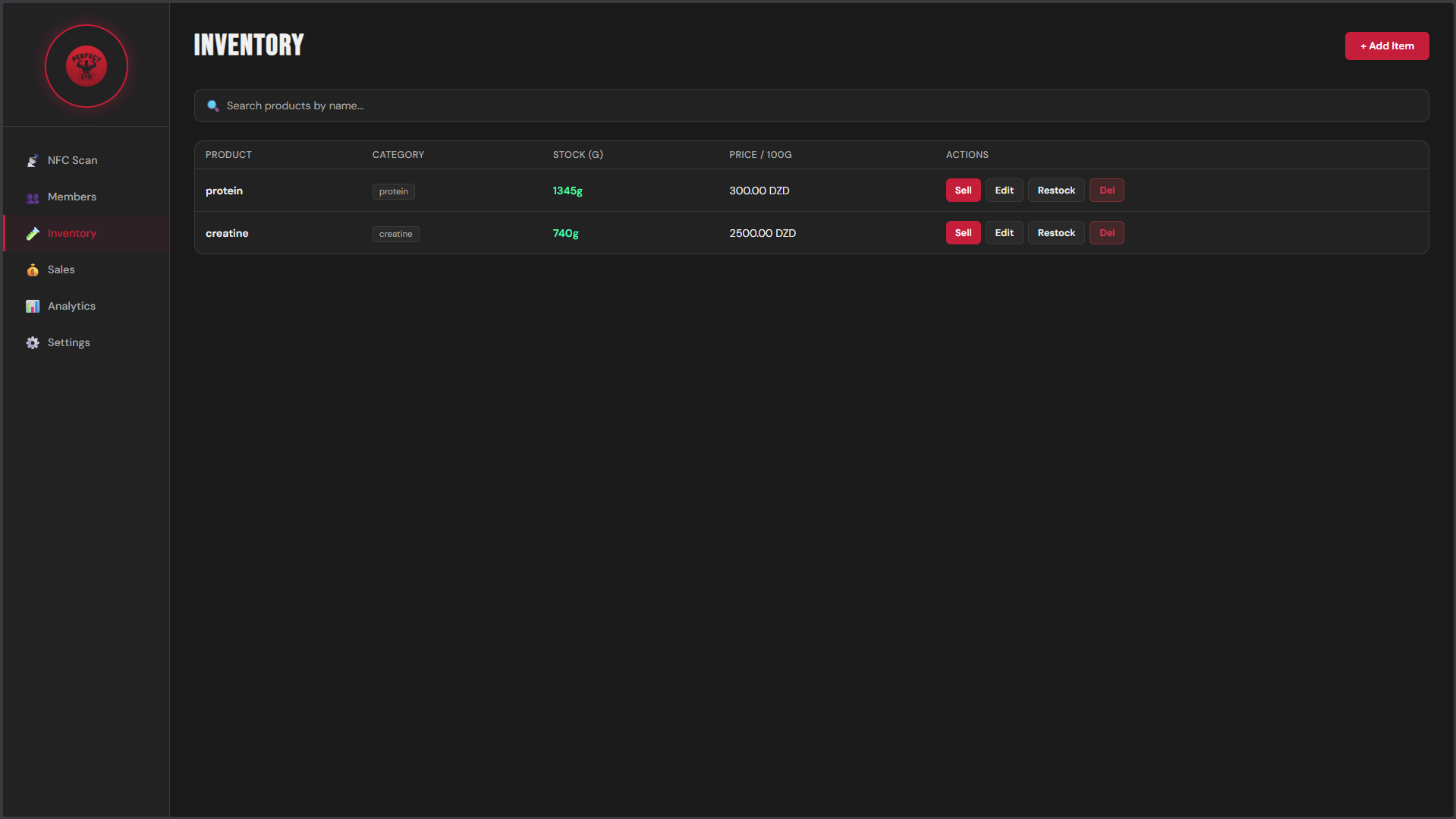The height and width of the screenshot is (819, 1456).
Task: Click the Inventory test tube icon
Action: 33,234
